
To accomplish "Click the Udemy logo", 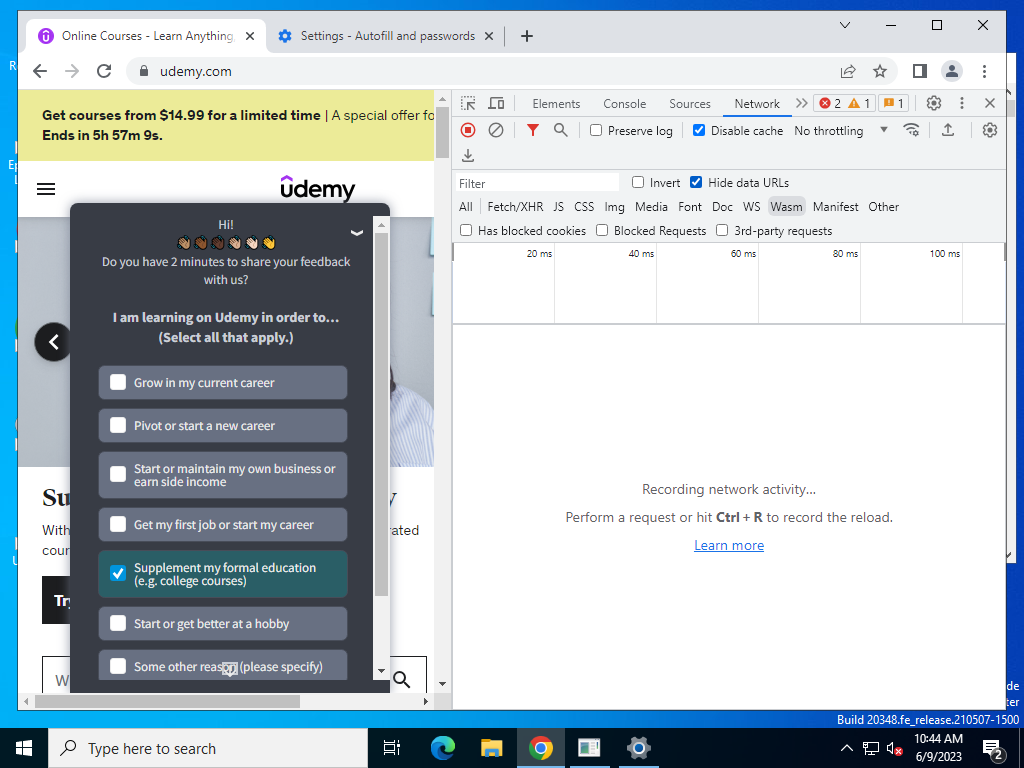I will coord(317,188).
